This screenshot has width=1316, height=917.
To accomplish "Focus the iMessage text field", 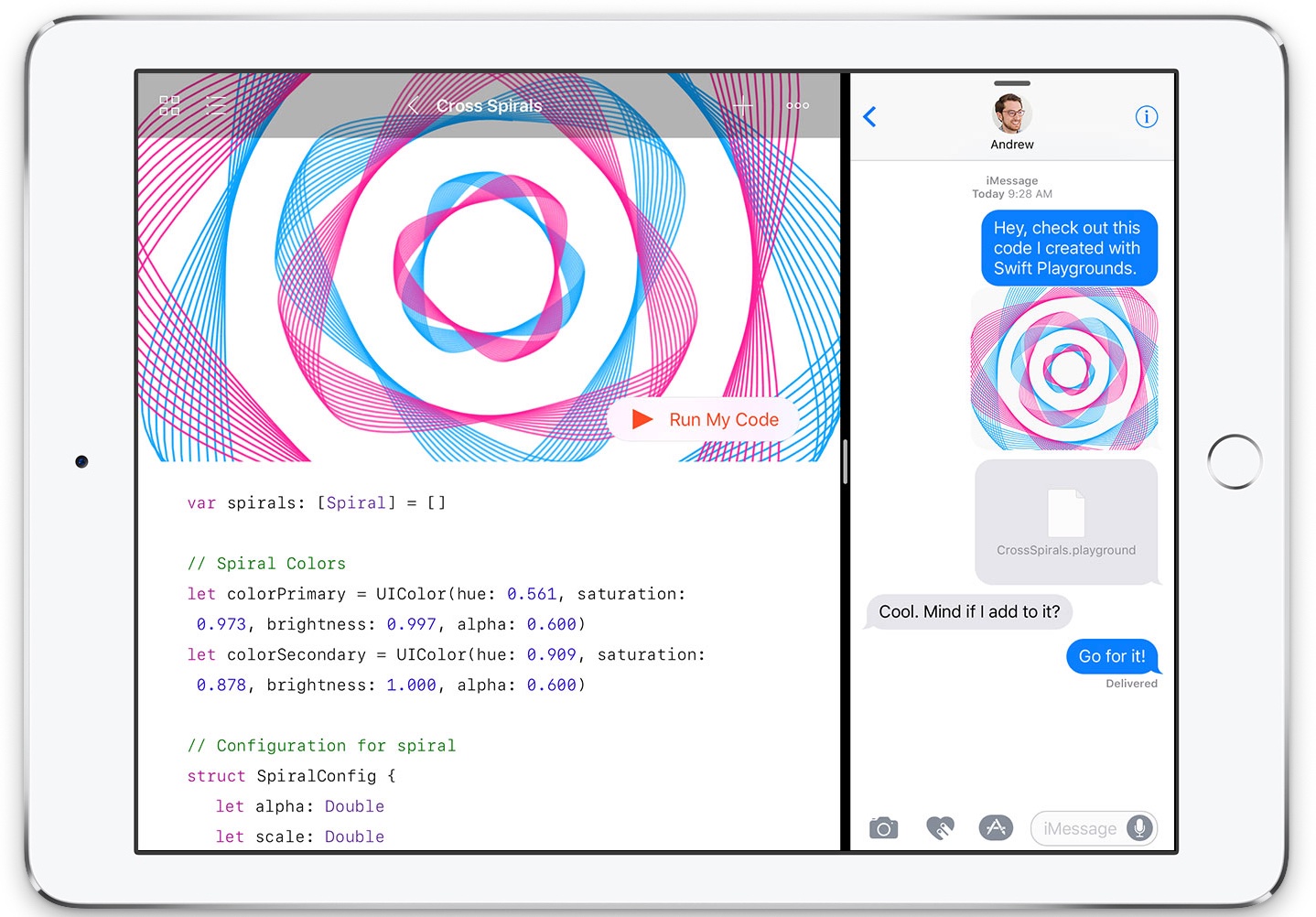I will click(1080, 829).
